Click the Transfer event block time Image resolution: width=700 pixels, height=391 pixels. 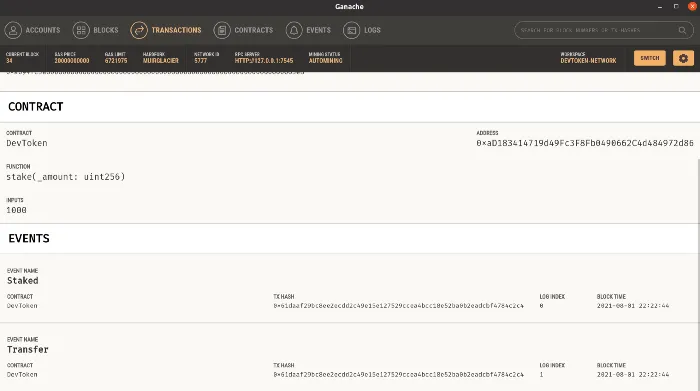[x=633, y=374]
